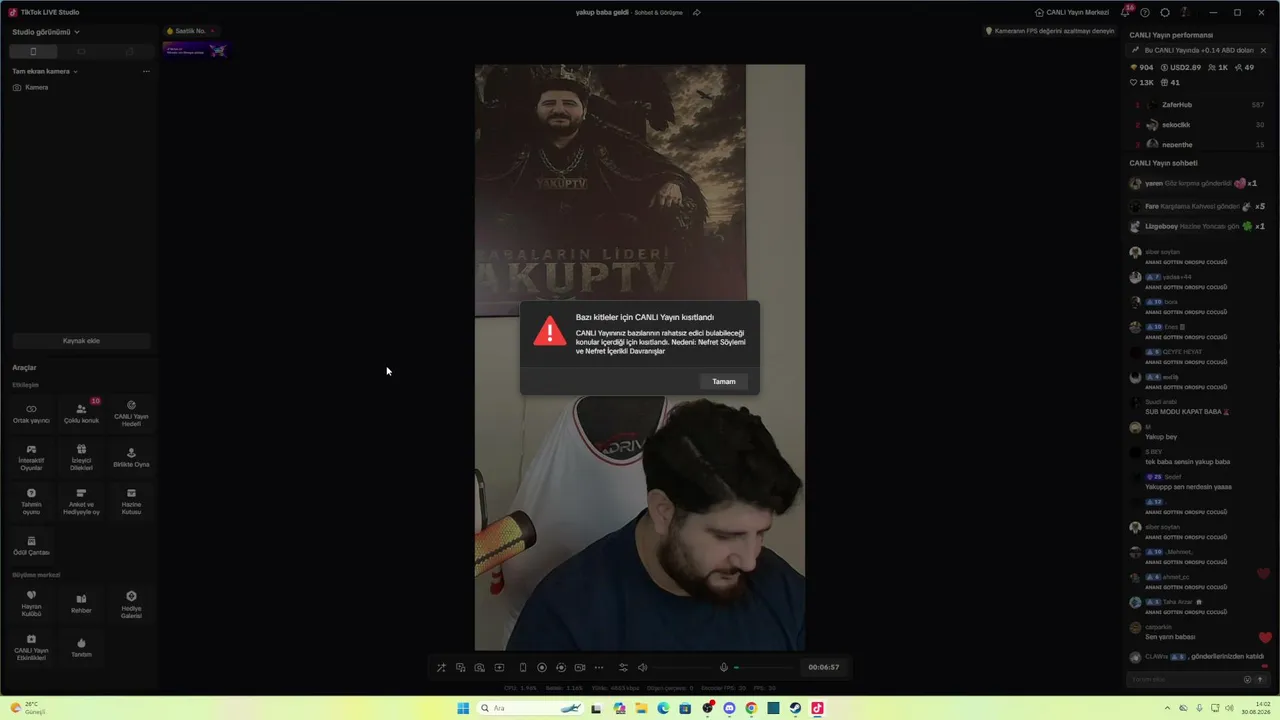
Task: Open the Windows Start menu
Action: 463,708
